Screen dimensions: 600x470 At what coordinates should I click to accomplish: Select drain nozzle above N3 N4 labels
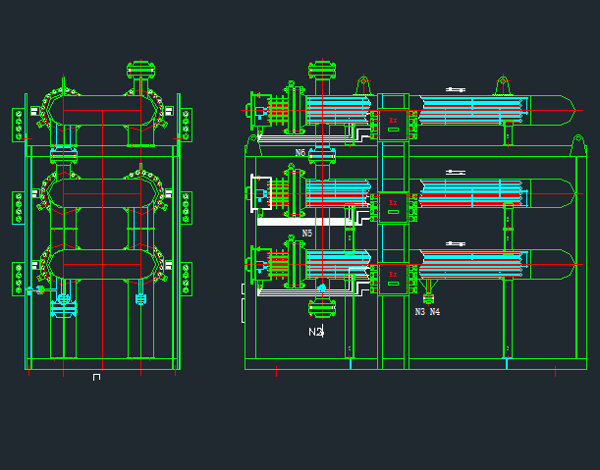429,293
